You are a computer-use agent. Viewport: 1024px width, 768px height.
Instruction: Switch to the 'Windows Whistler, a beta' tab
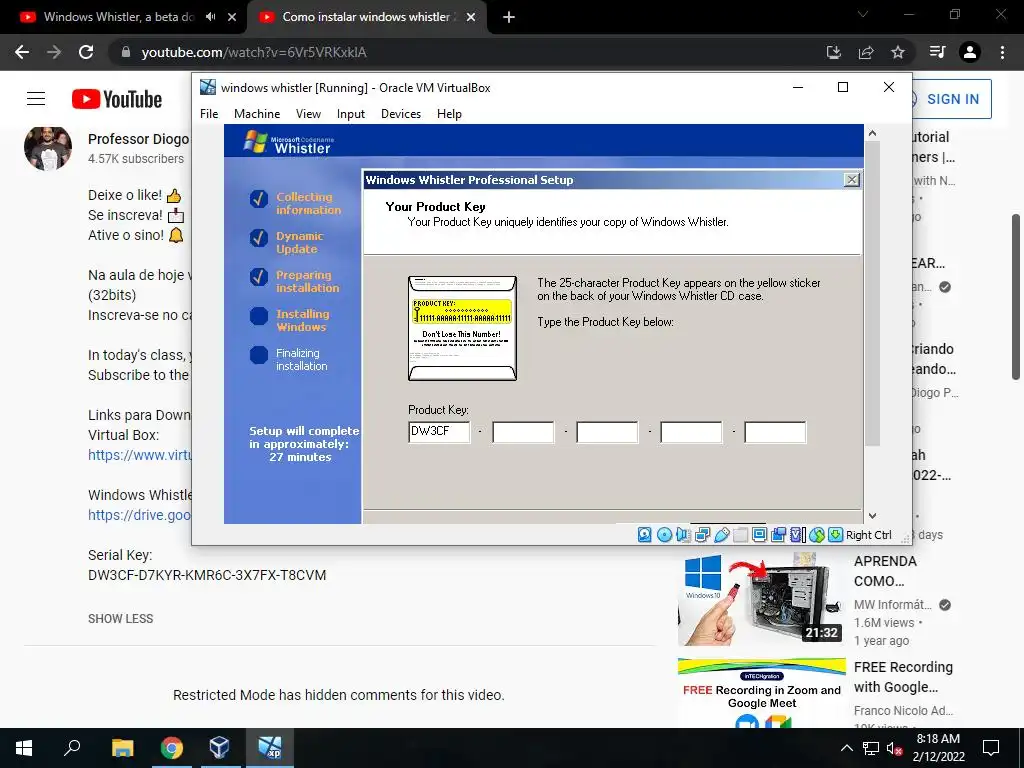(x=118, y=17)
